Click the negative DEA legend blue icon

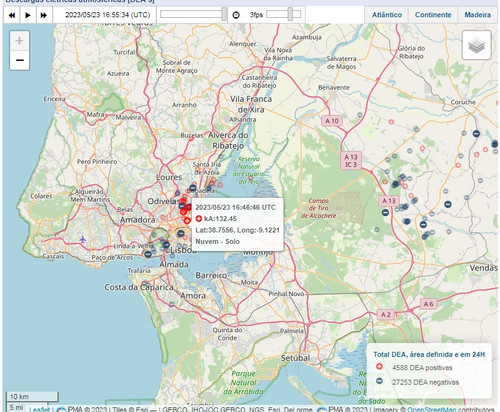point(379,381)
